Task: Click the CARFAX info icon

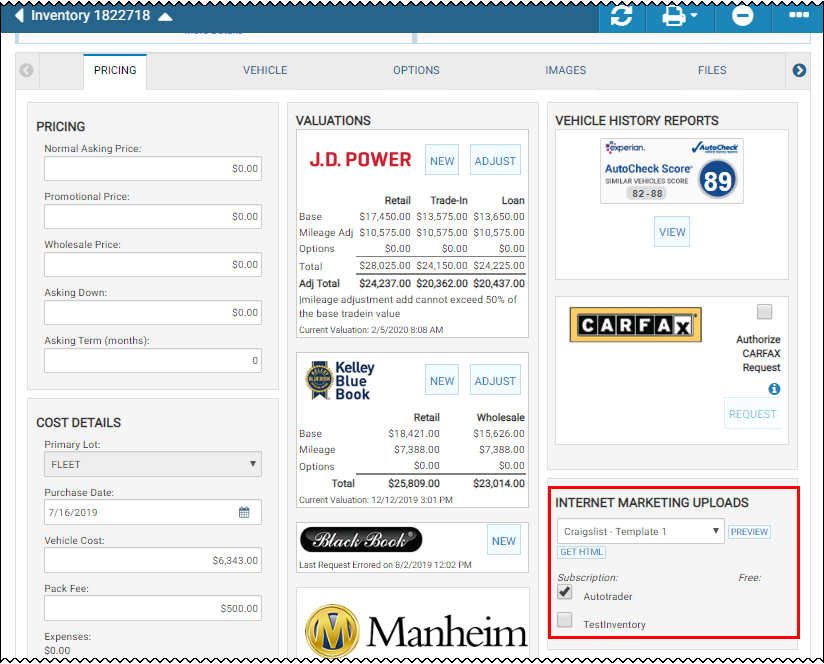Action: [x=774, y=389]
